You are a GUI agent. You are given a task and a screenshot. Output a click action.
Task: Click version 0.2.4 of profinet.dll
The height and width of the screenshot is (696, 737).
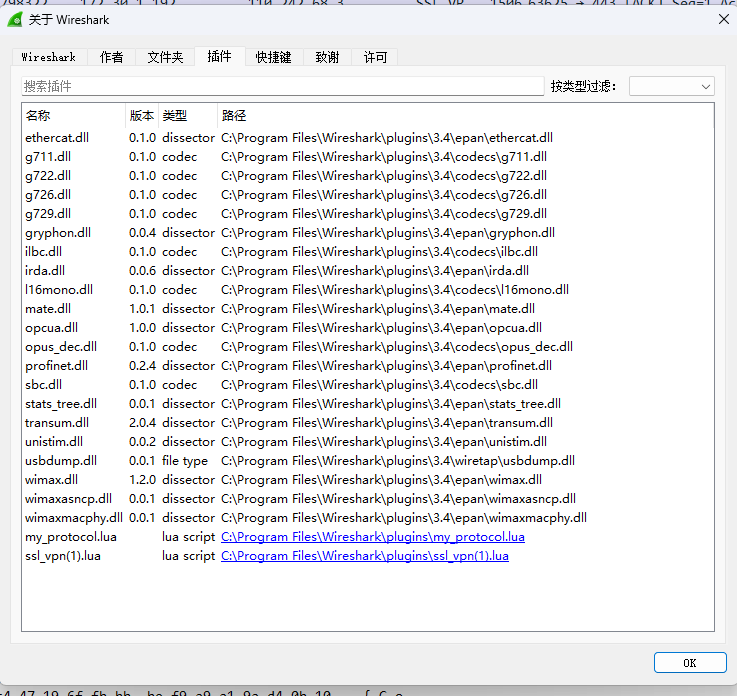pos(142,366)
